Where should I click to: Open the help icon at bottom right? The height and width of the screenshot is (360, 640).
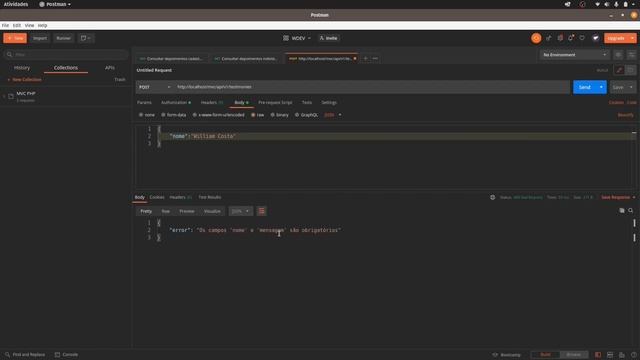pyautogui.click(x=633, y=355)
